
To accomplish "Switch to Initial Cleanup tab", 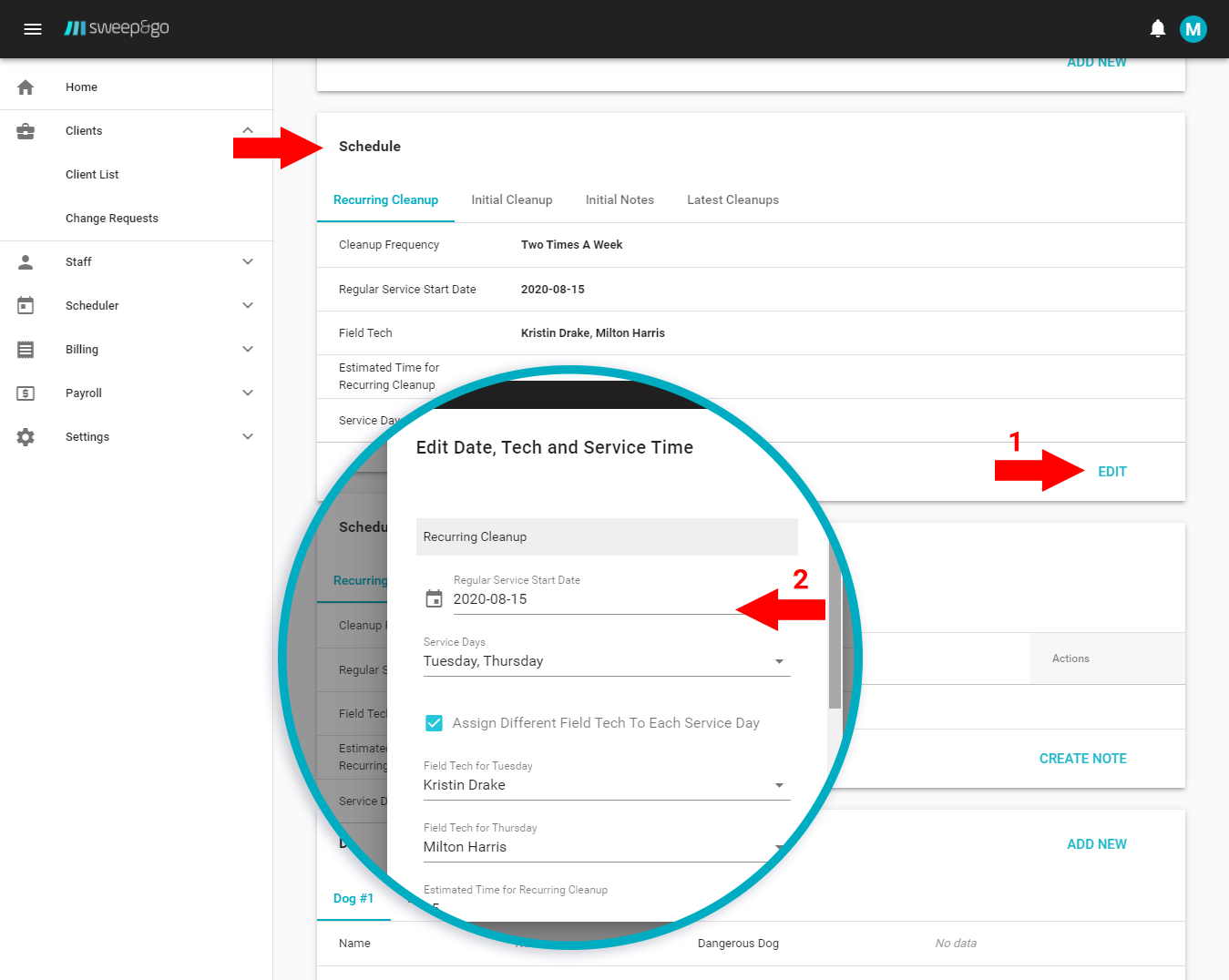I will 512,200.
